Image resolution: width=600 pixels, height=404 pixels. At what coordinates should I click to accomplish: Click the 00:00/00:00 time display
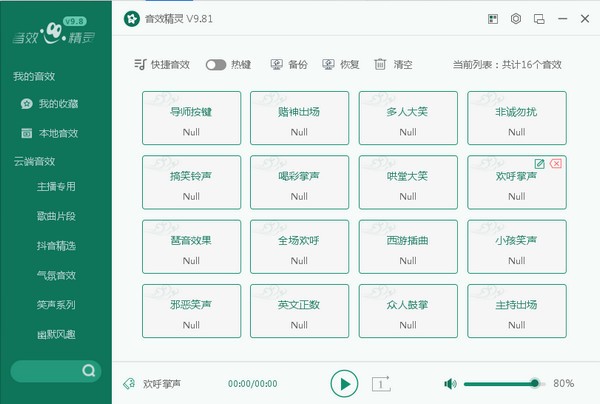253,384
